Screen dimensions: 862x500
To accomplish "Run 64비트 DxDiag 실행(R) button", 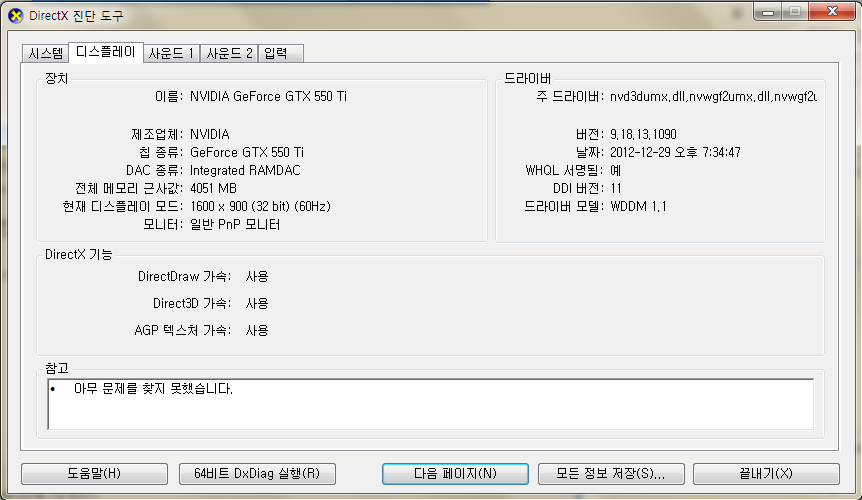I will (257, 474).
